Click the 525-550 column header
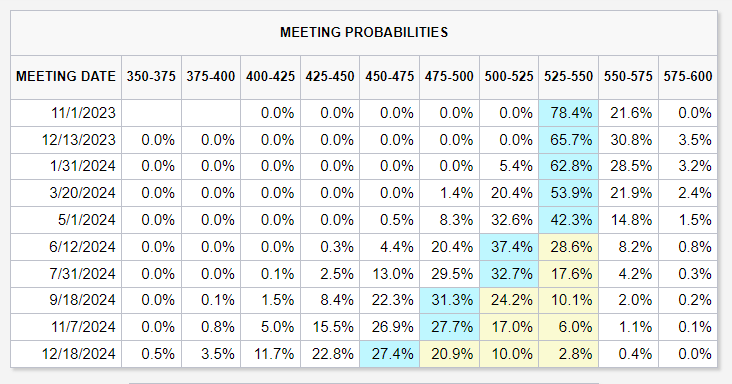The image size is (732, 384). (x=569, y=77)
